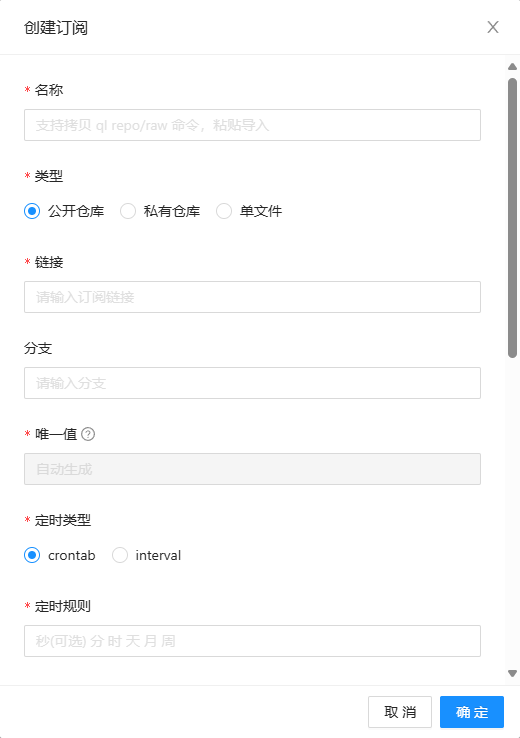Click into the 链接 subscription link field
520x738 pixels.
(252, 297)
